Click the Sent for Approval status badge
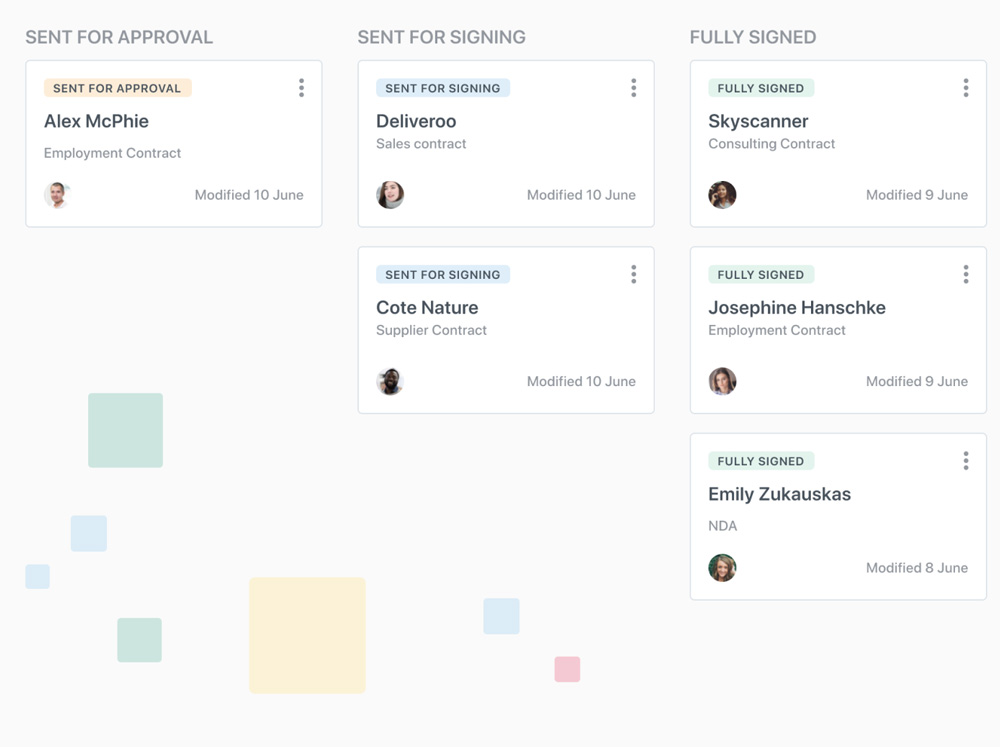Screen dimensions: 1000x747 point(117,88)
